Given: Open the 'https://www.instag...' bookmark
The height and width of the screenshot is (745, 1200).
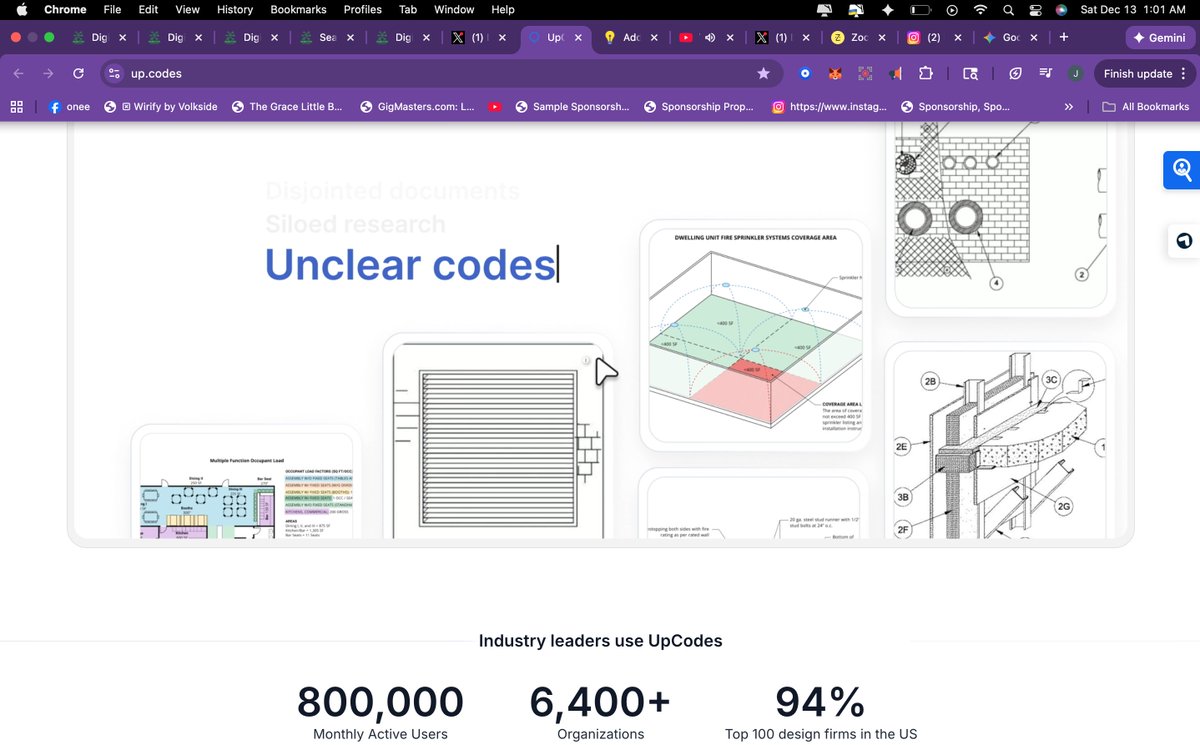Looking at the screenshot, I should click(x=829, y=106).
